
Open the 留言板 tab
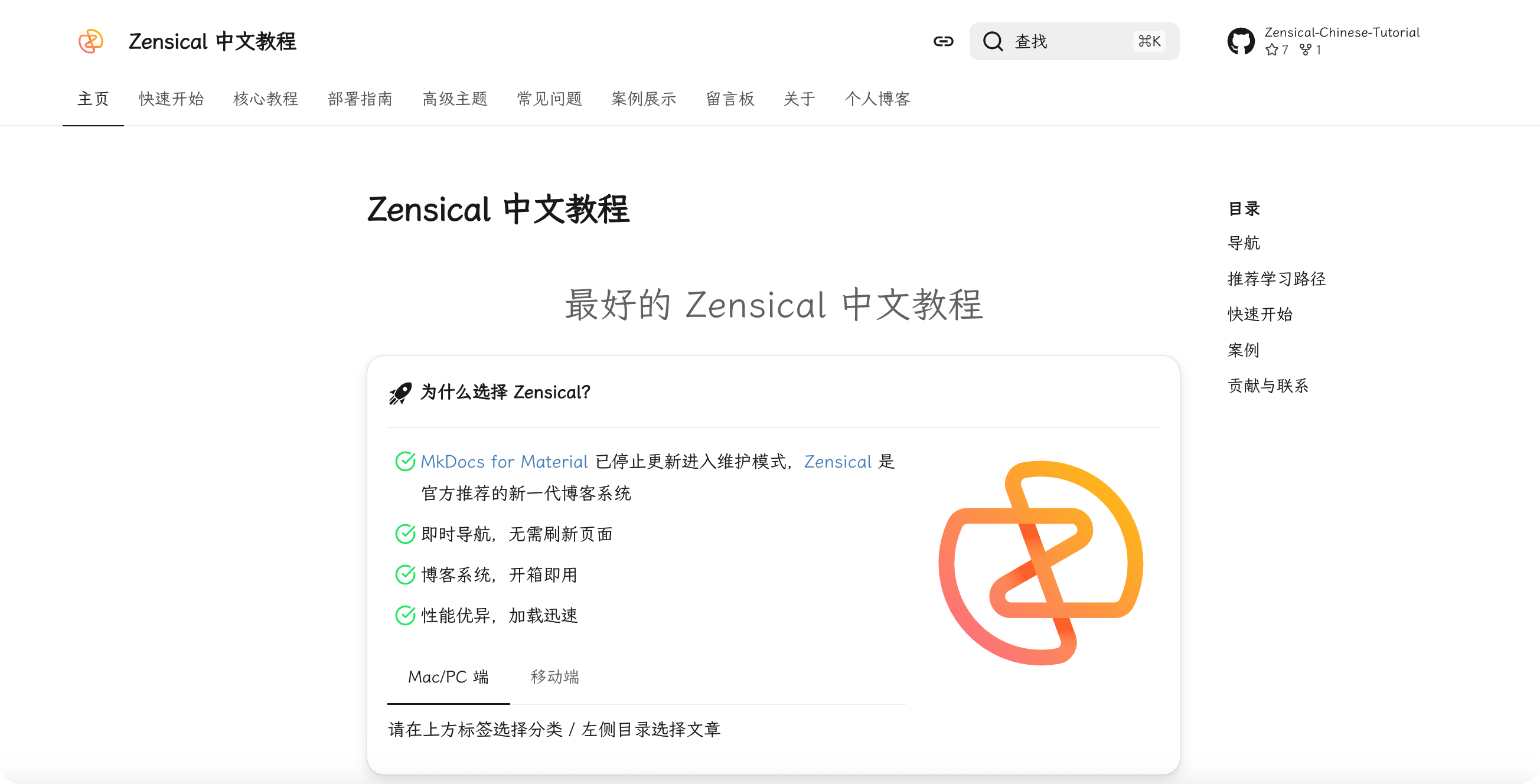point(730,99)
